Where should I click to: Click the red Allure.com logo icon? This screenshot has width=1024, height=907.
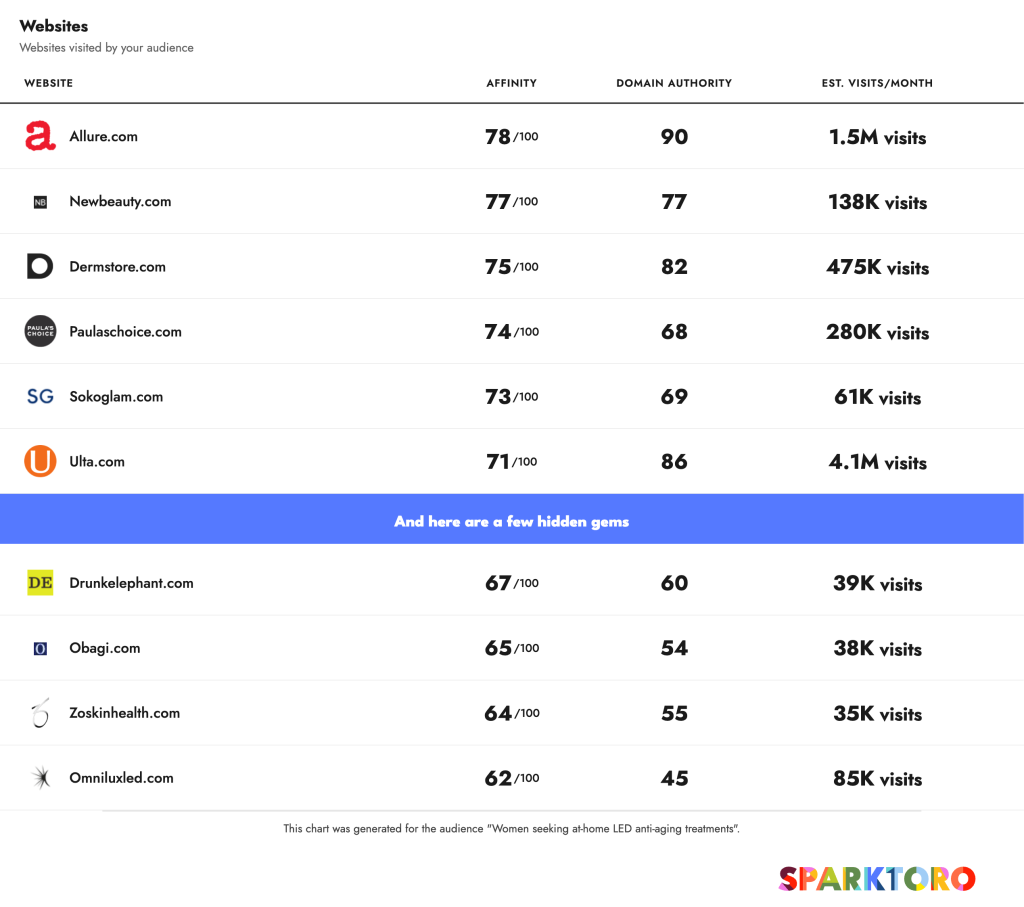(x=40, y=136)
